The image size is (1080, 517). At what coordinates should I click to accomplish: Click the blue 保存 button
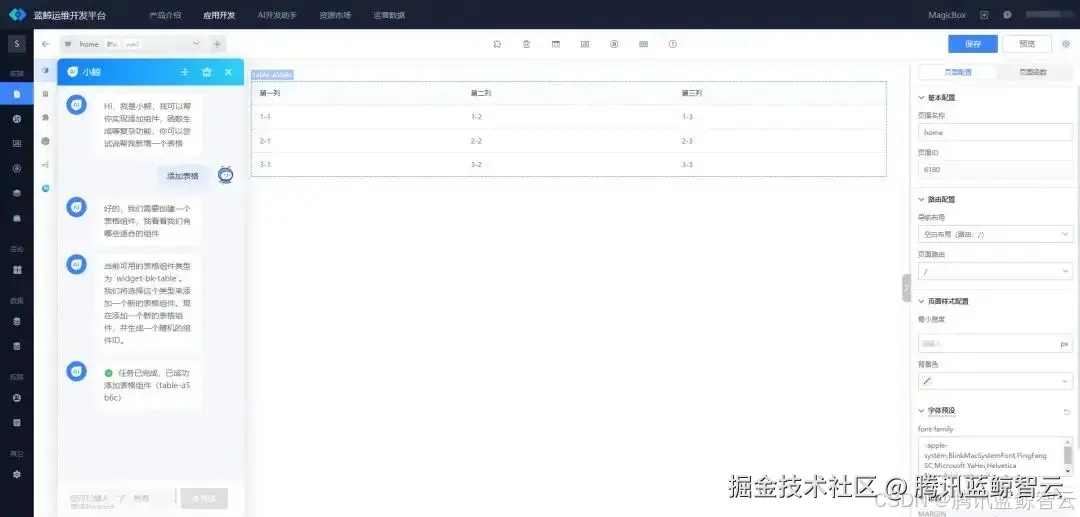pyautogui.click(x=973, y=44)
